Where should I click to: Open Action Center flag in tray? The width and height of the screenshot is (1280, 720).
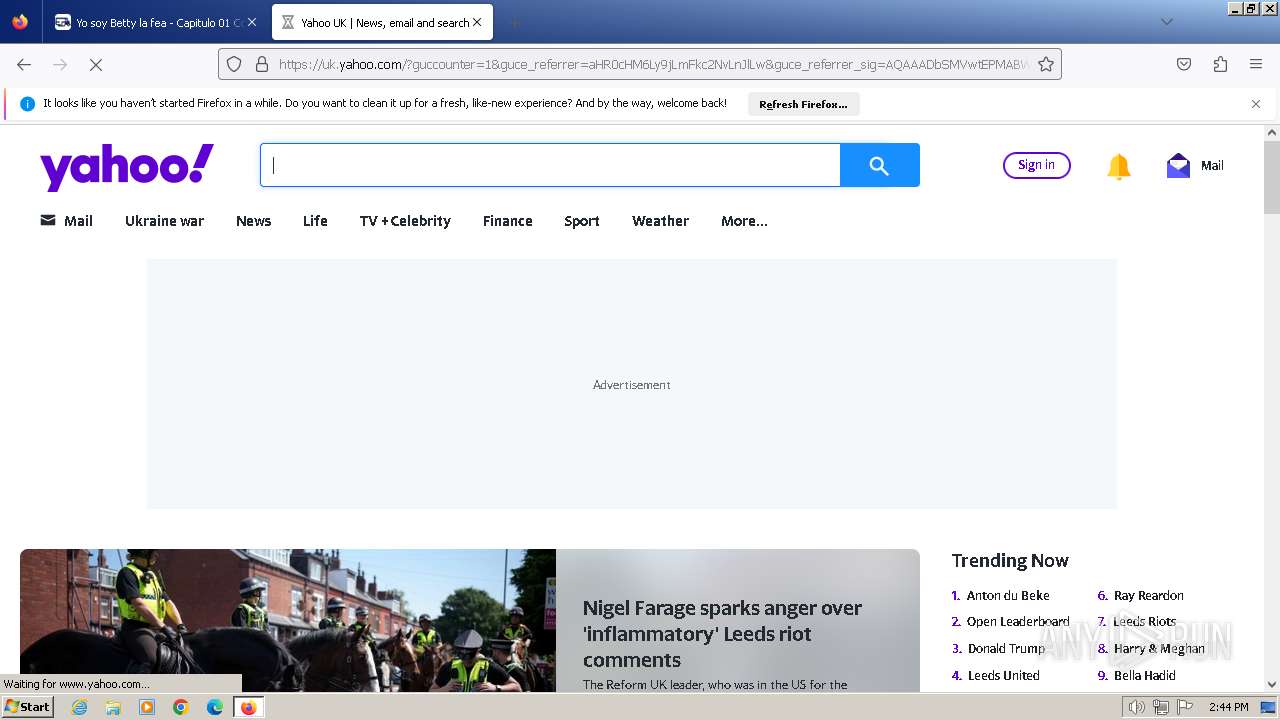coord(1185,707)
